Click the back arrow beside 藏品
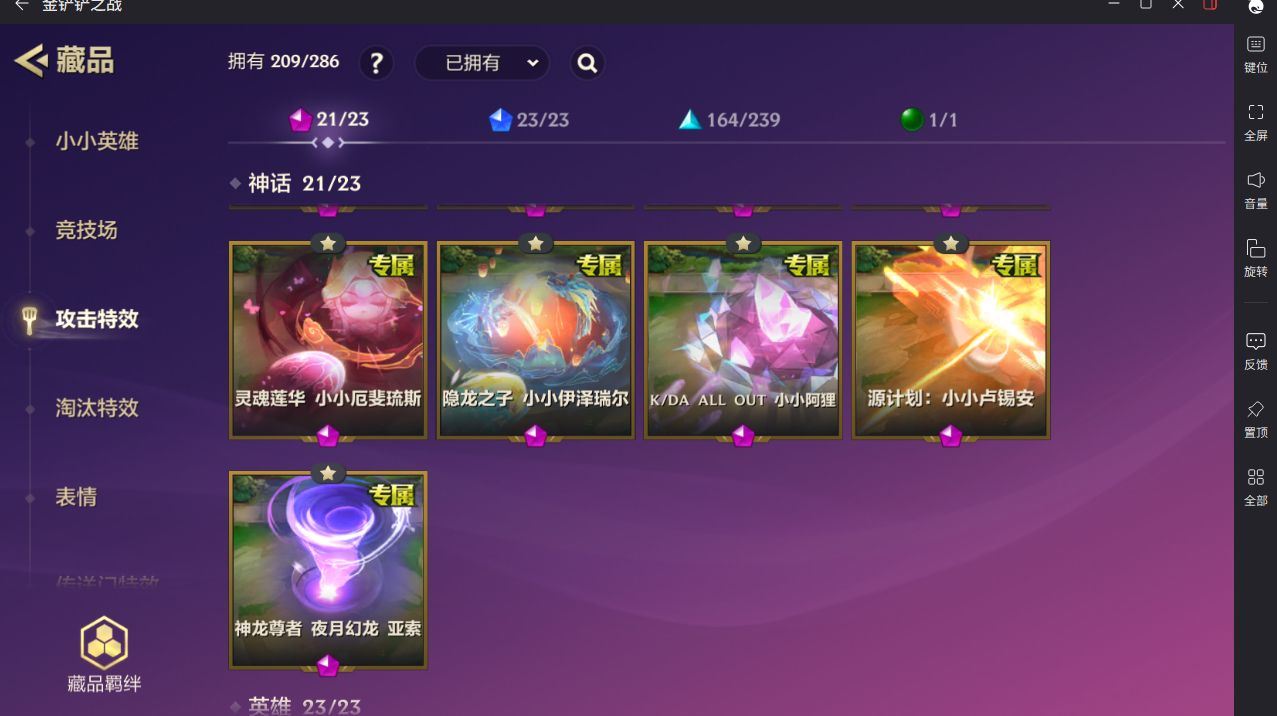Viewport: 1277px width, 716px height. tap(30, 61)
